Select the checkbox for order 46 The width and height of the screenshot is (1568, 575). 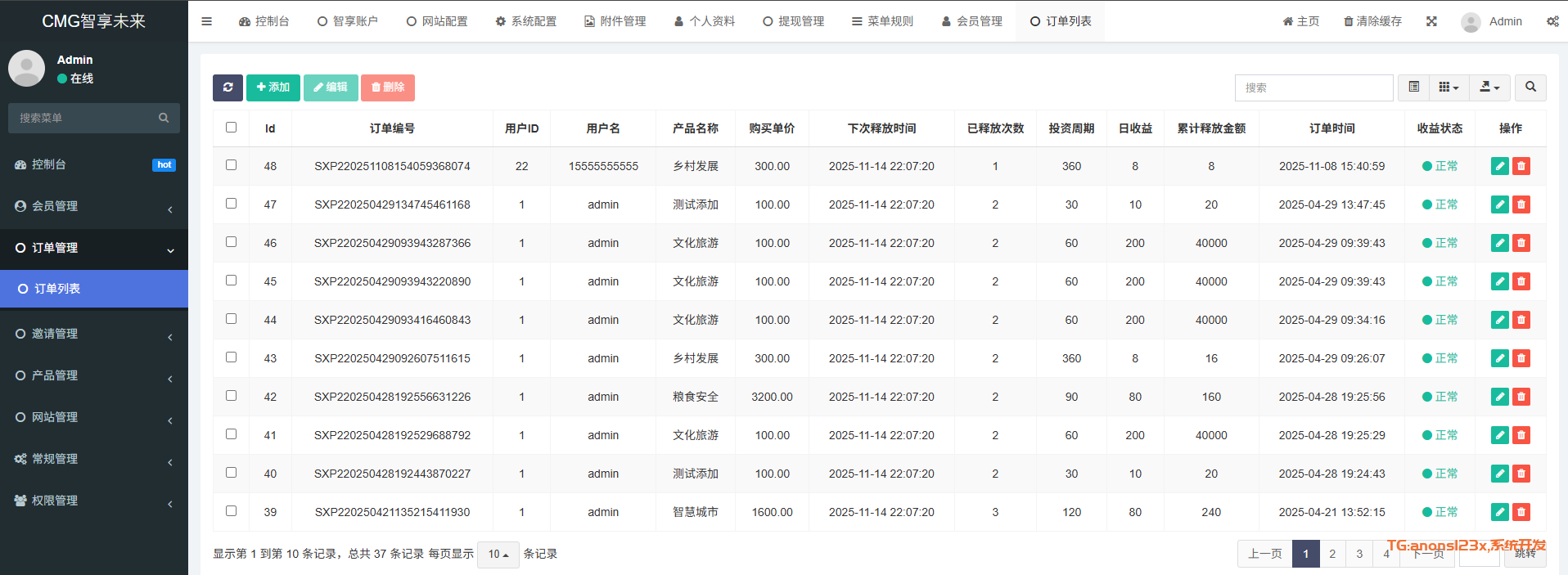[231, 242]
